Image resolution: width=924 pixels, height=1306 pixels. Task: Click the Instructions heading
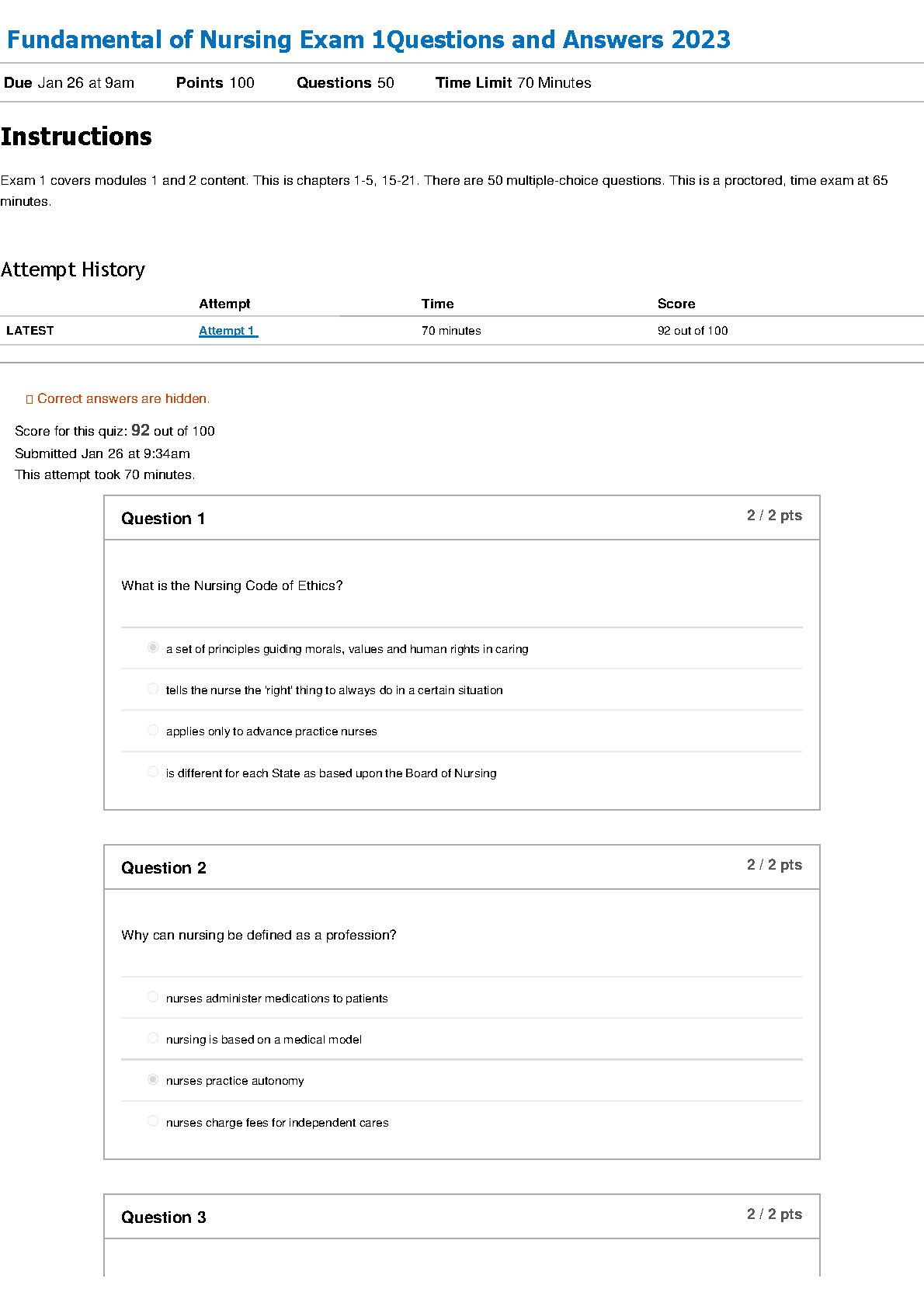tap(76, 137)
